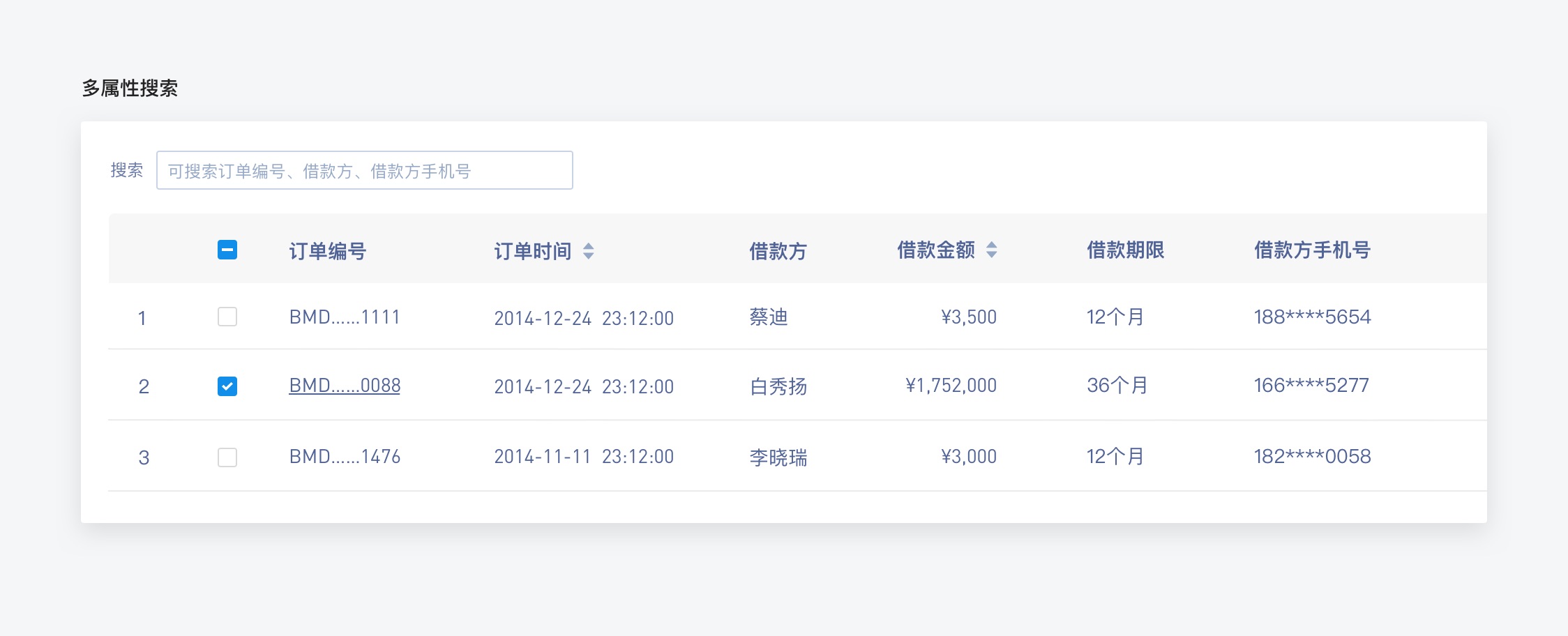
Task: Click the 借款金额 column header label
Action: (935, 250)
